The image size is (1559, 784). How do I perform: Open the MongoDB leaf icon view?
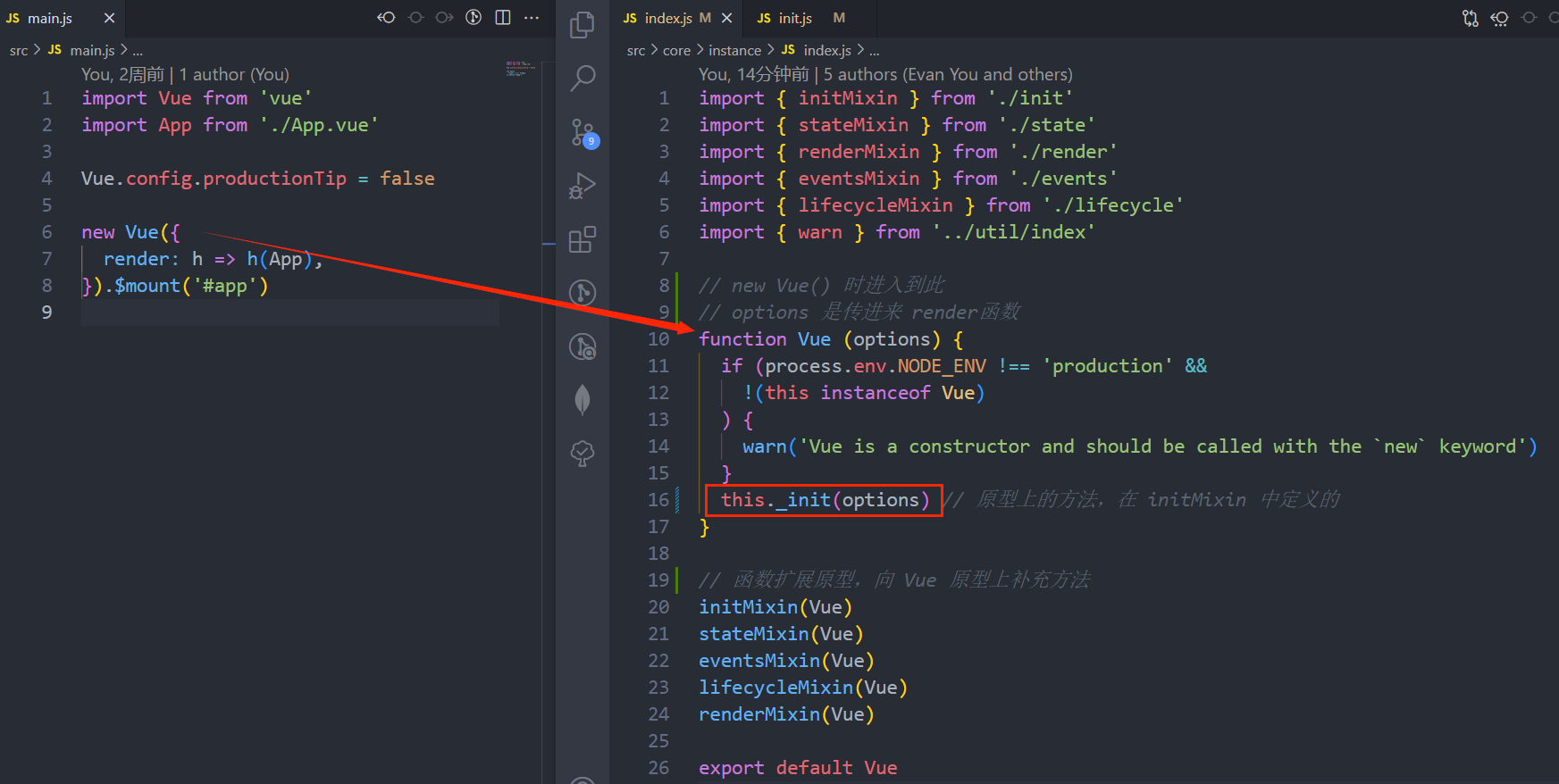[583, 399]
